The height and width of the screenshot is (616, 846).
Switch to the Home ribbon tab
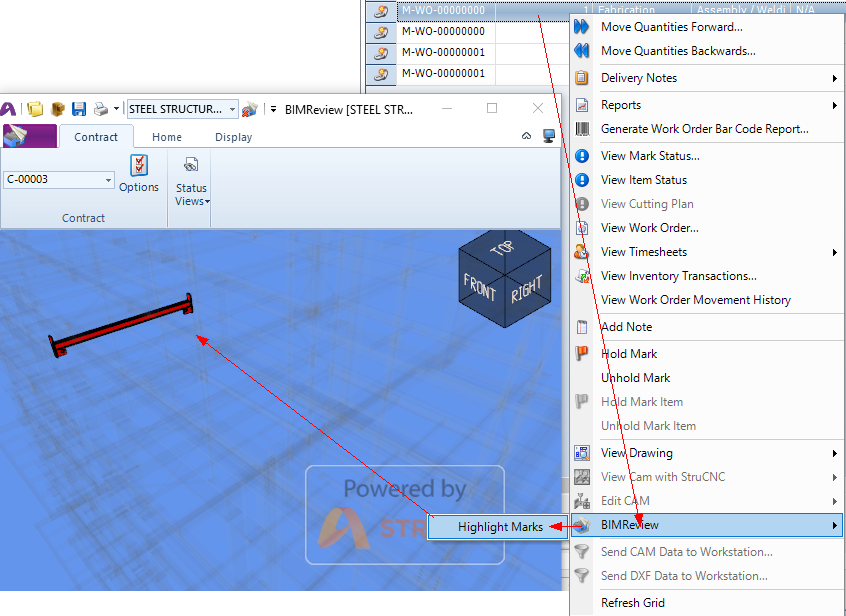point(167,137)
